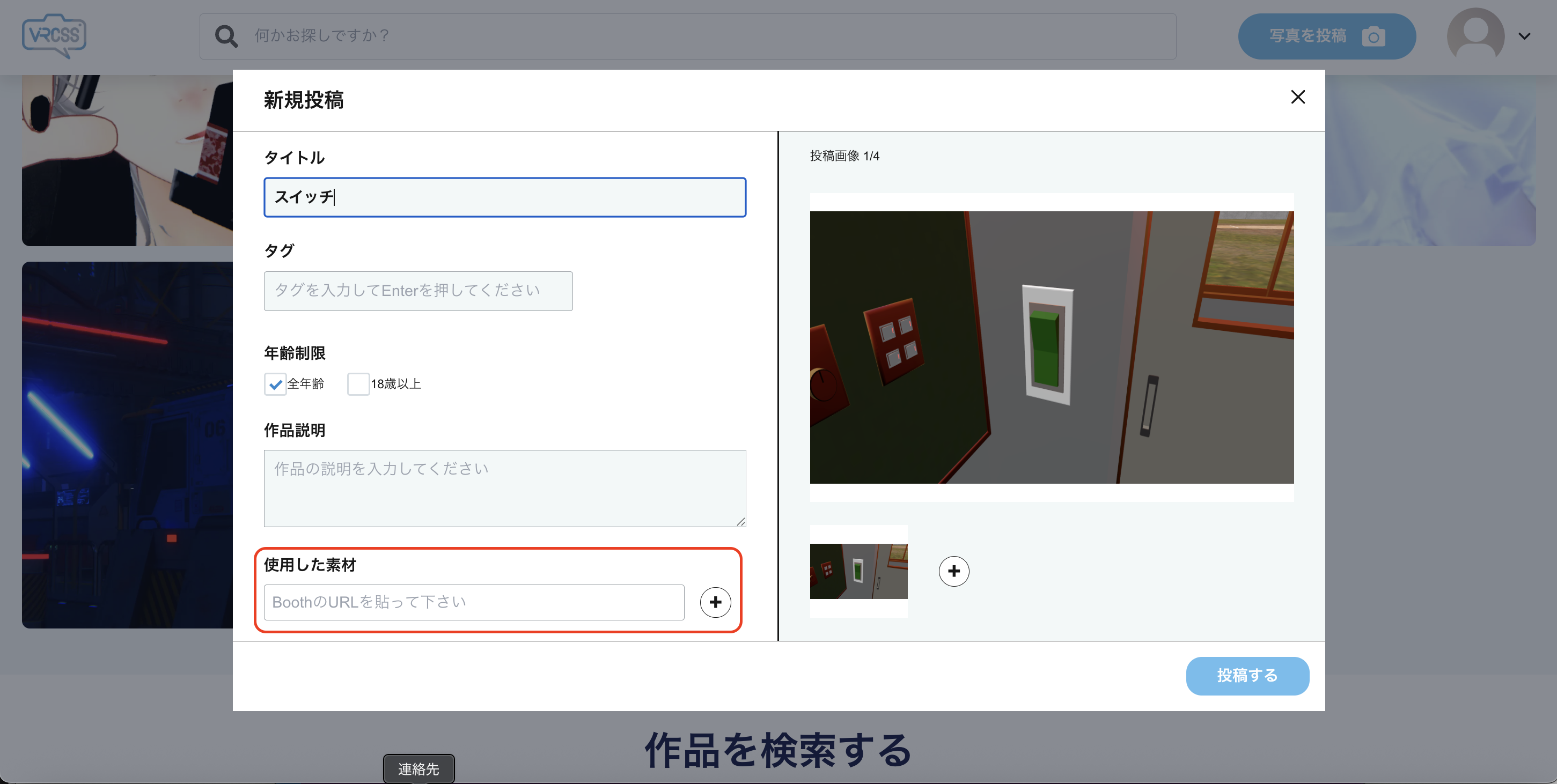
Task: Add another post image with plus icon
Action: click(x=954, y=571)
